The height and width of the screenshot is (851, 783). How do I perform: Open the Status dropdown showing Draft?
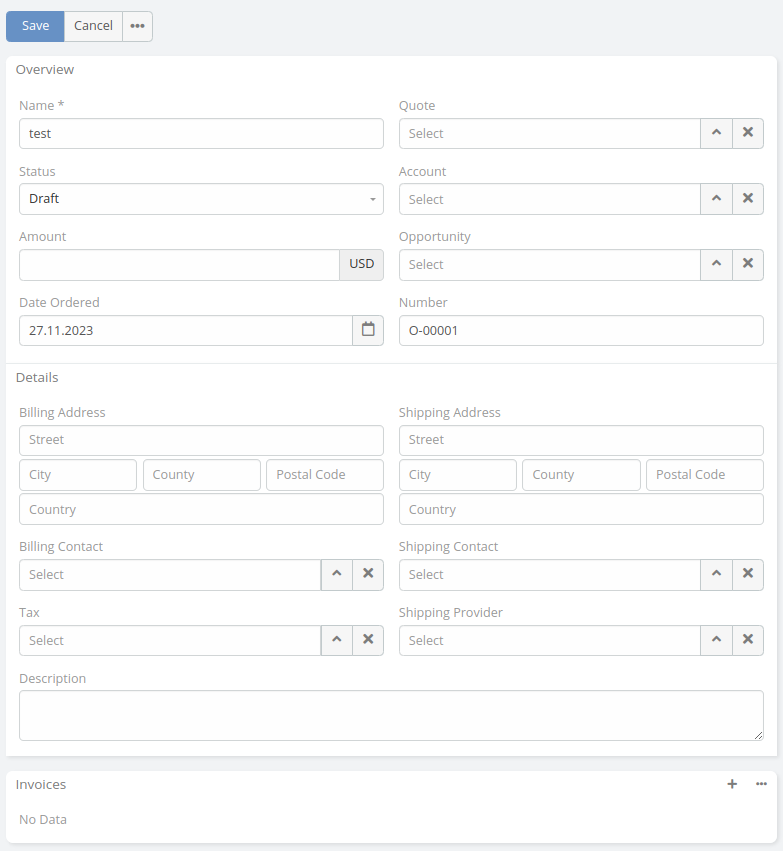[x=200, y=199]
